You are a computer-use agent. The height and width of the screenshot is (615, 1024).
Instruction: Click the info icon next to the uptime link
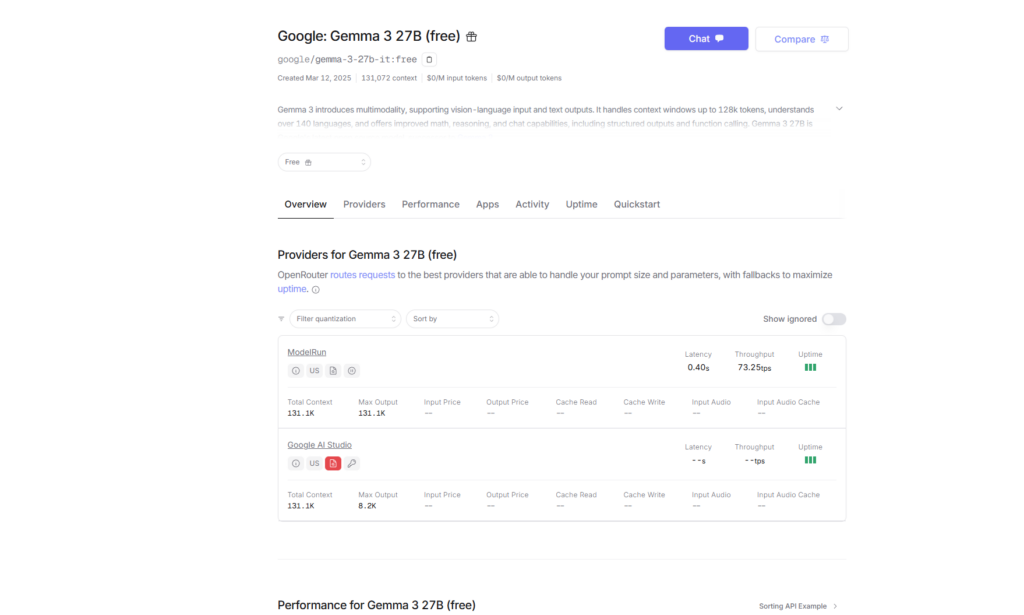coord(314,289)
